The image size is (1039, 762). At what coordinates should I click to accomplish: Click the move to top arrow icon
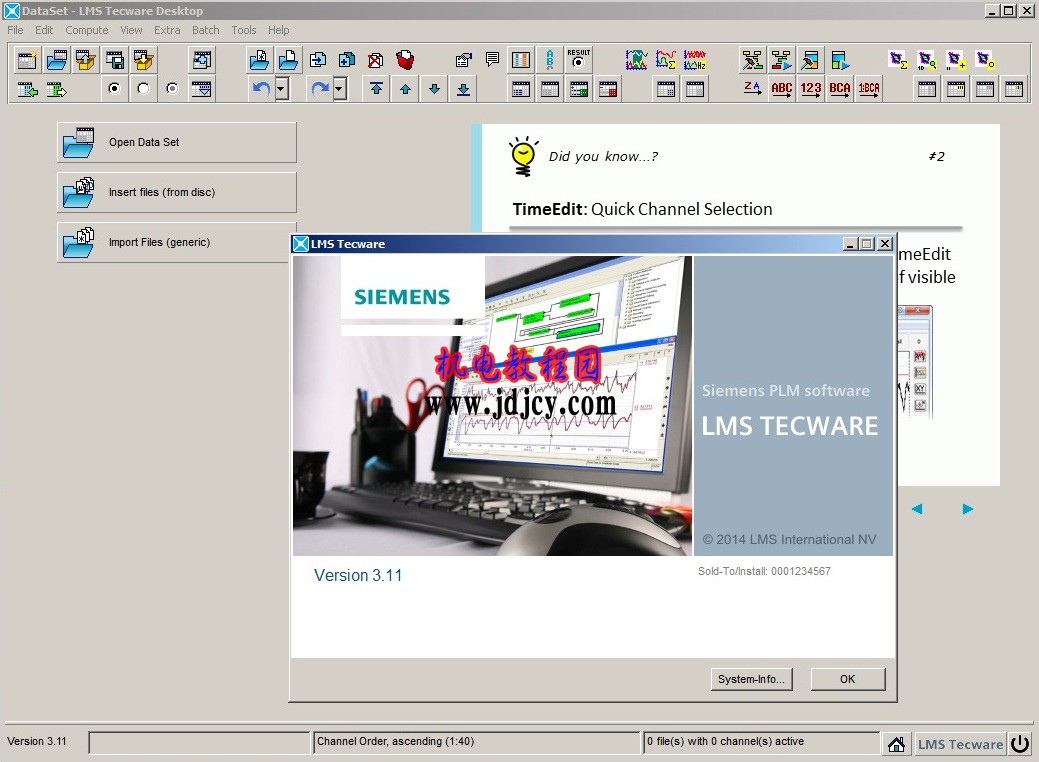point(376,89)
